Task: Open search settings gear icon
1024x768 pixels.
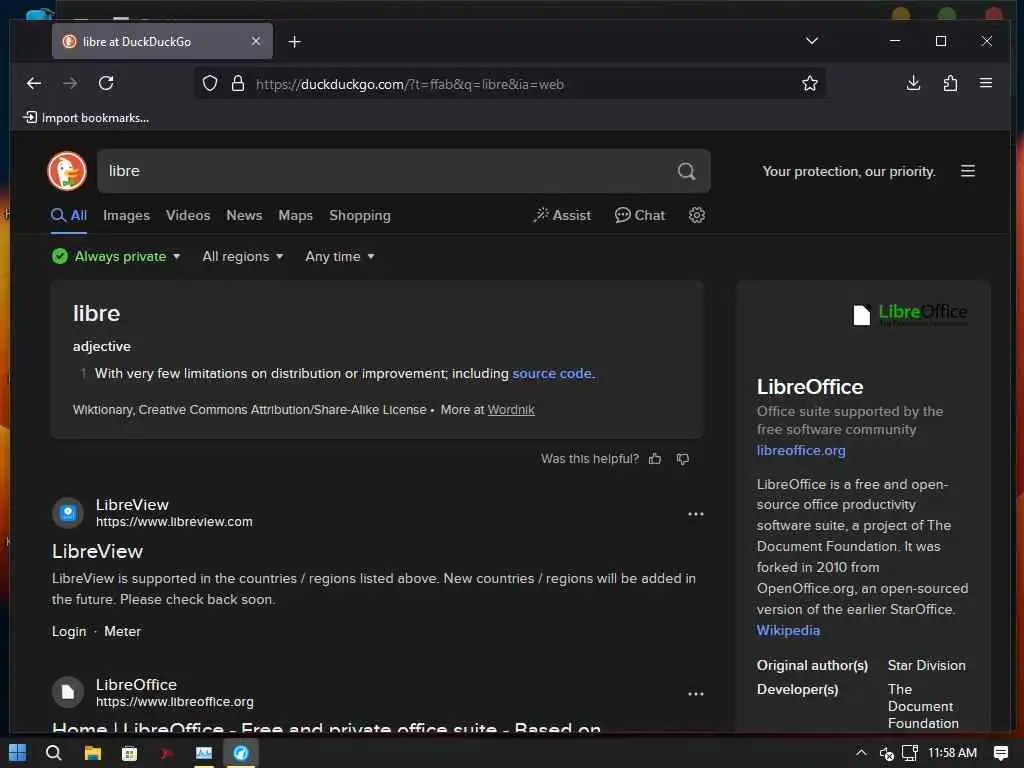Action: pos(697,216)
